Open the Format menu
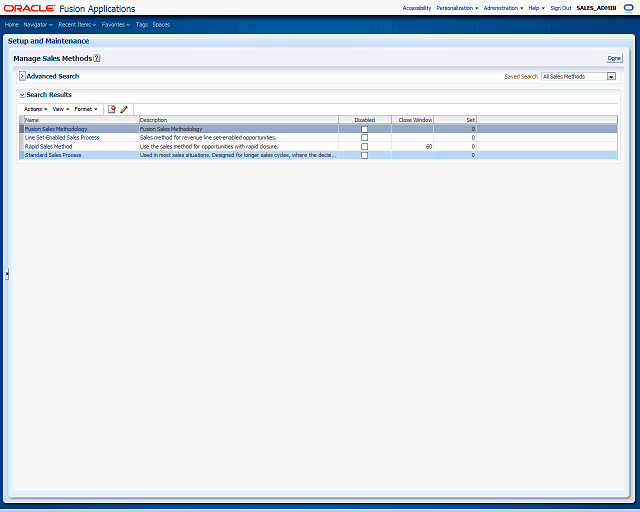This screenshot has height=512, width=640. 86,109
